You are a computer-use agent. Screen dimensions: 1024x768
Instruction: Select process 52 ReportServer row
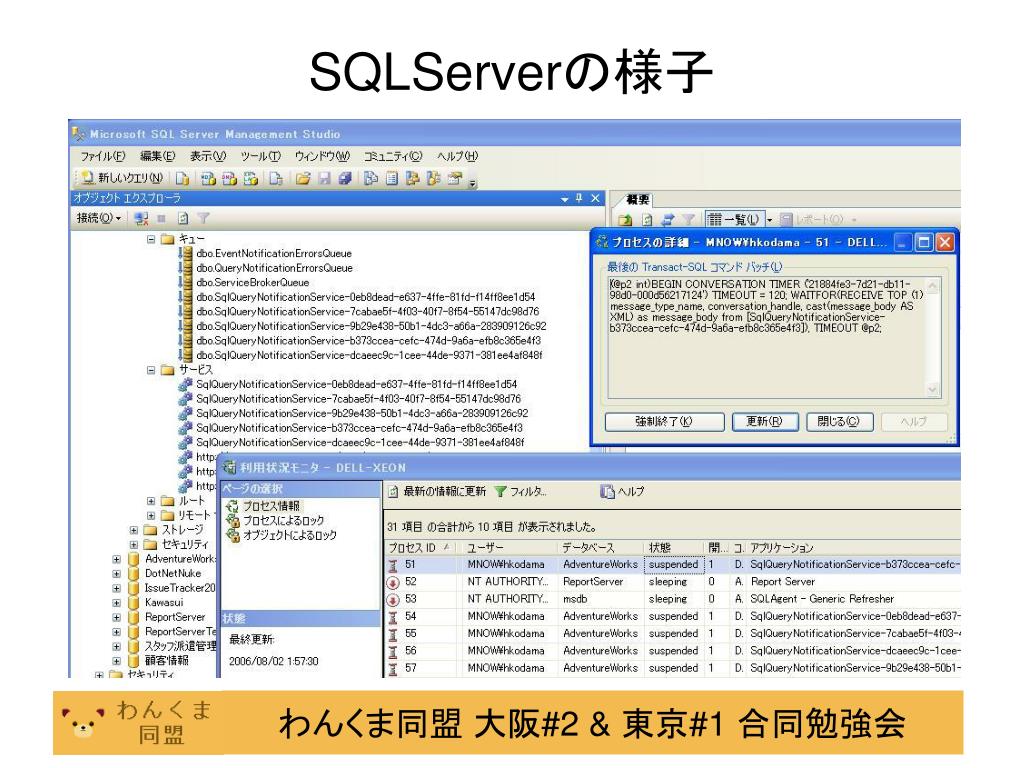(673, 582)
